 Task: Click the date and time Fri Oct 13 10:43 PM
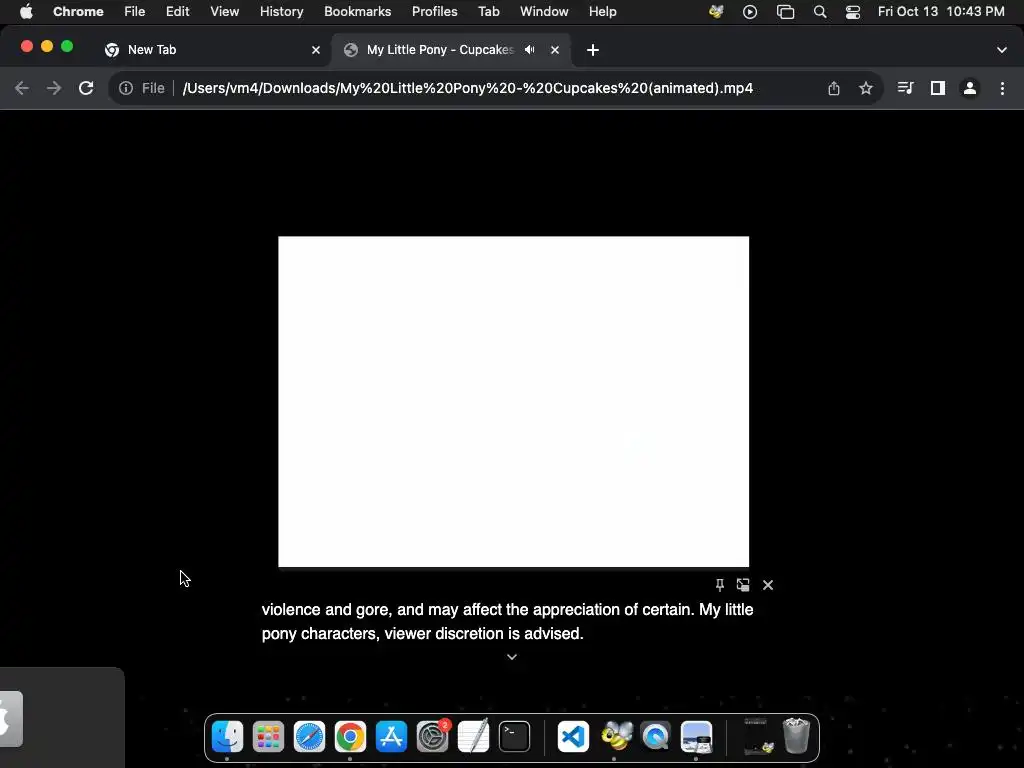(x=941, y=12)
